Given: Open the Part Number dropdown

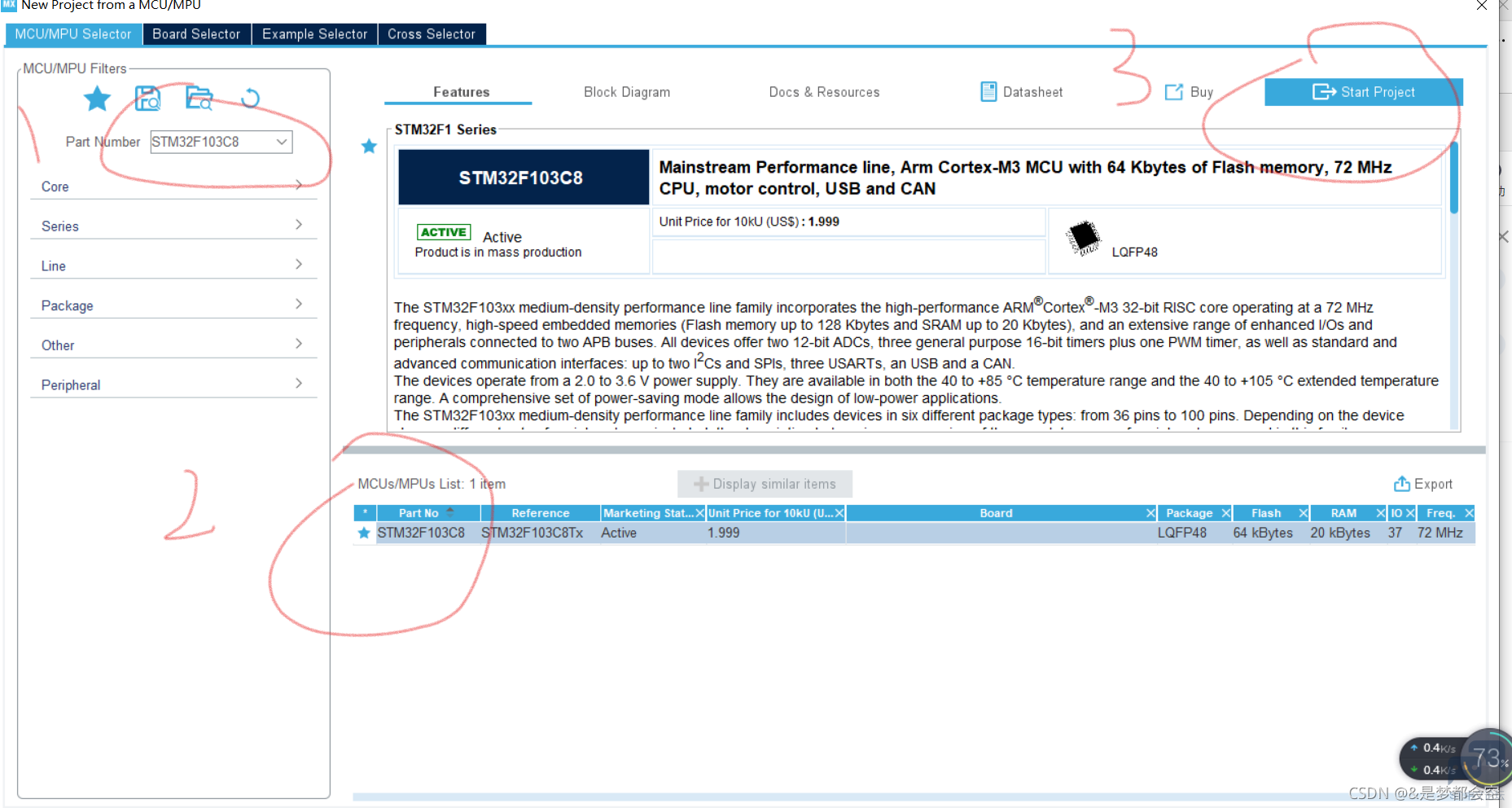Looking at the screenshot, I should (282, 142).
